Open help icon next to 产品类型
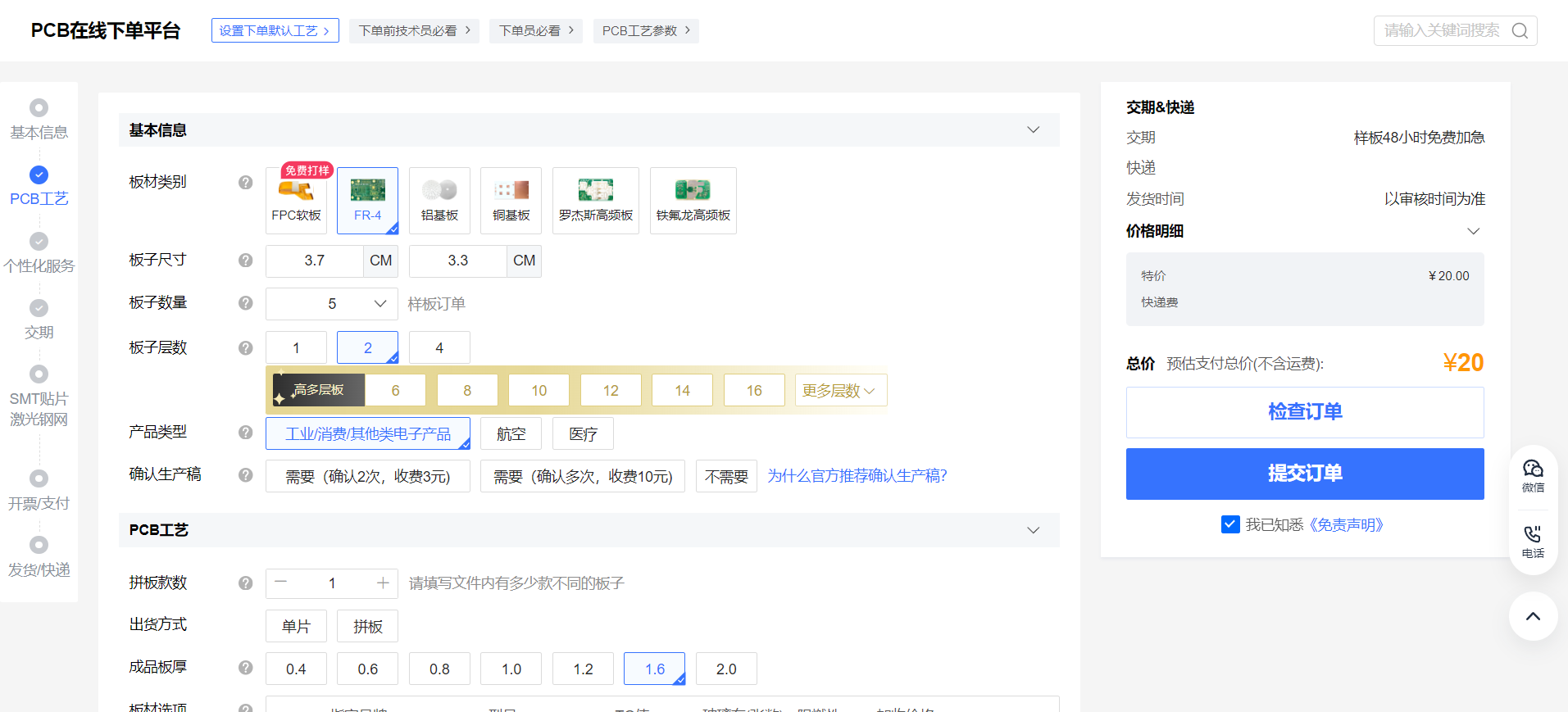The width and height of the screenshot is (1568, 712). click(245, 432)
